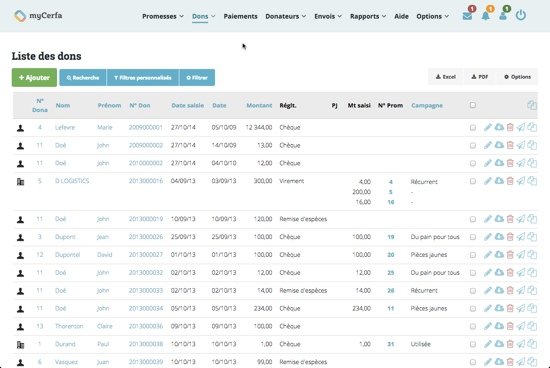Check the box for donation 2010000002
550x368 pixels.
pos(472,163)
